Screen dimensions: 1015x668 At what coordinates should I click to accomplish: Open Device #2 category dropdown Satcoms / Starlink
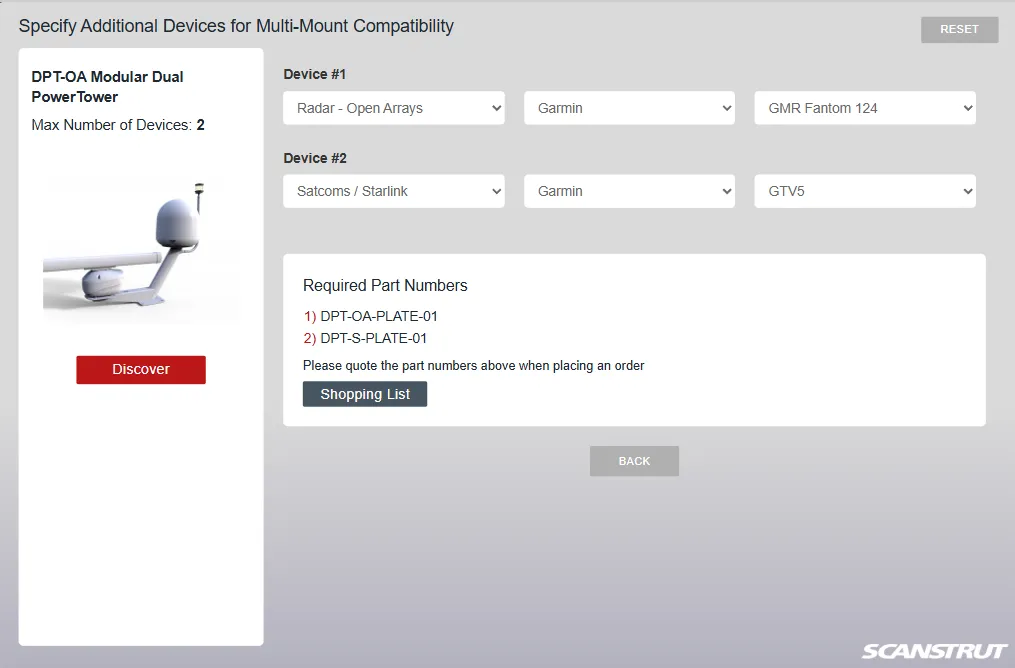(x=394, y=191)
